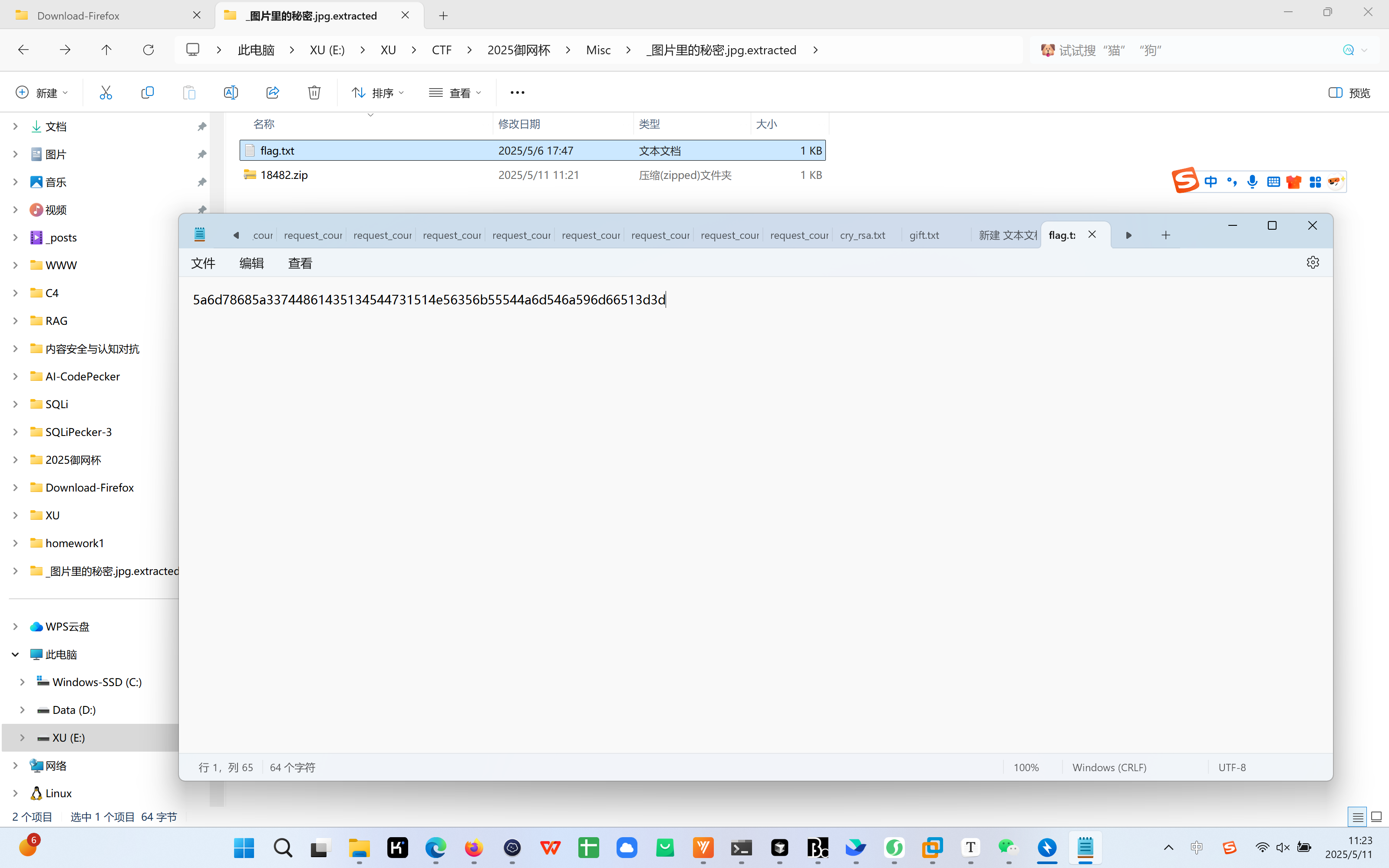Expand the Windows-SSD (C:) drive

click(x=23, y=681)
